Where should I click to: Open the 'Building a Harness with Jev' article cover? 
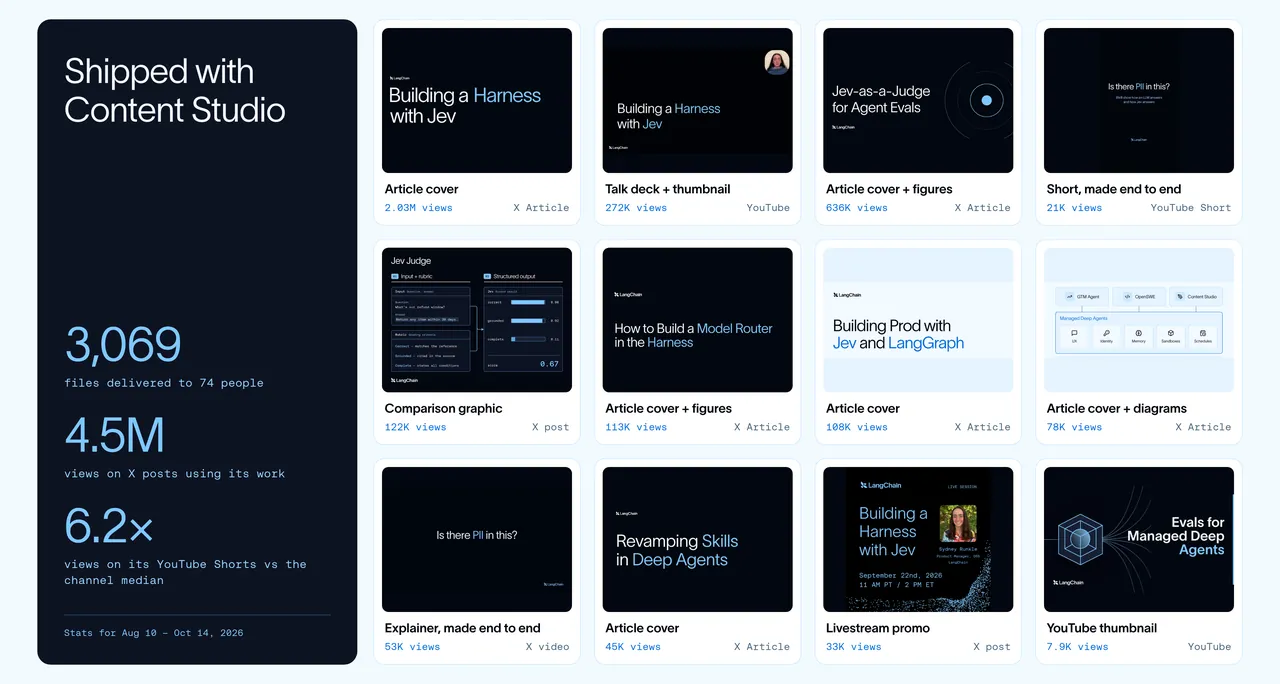pyautogui.click(x=477, y=100)
